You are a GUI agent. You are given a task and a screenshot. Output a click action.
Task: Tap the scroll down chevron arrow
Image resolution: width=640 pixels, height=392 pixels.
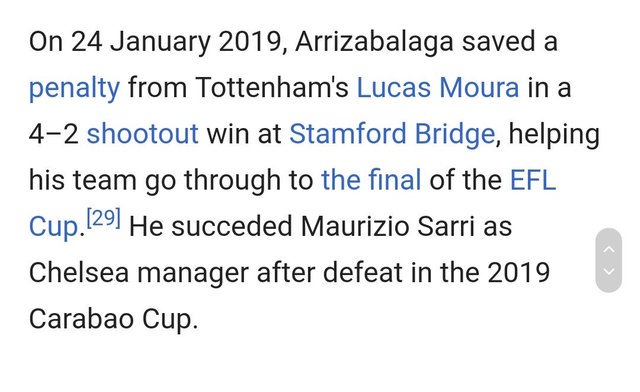[609, 271]
